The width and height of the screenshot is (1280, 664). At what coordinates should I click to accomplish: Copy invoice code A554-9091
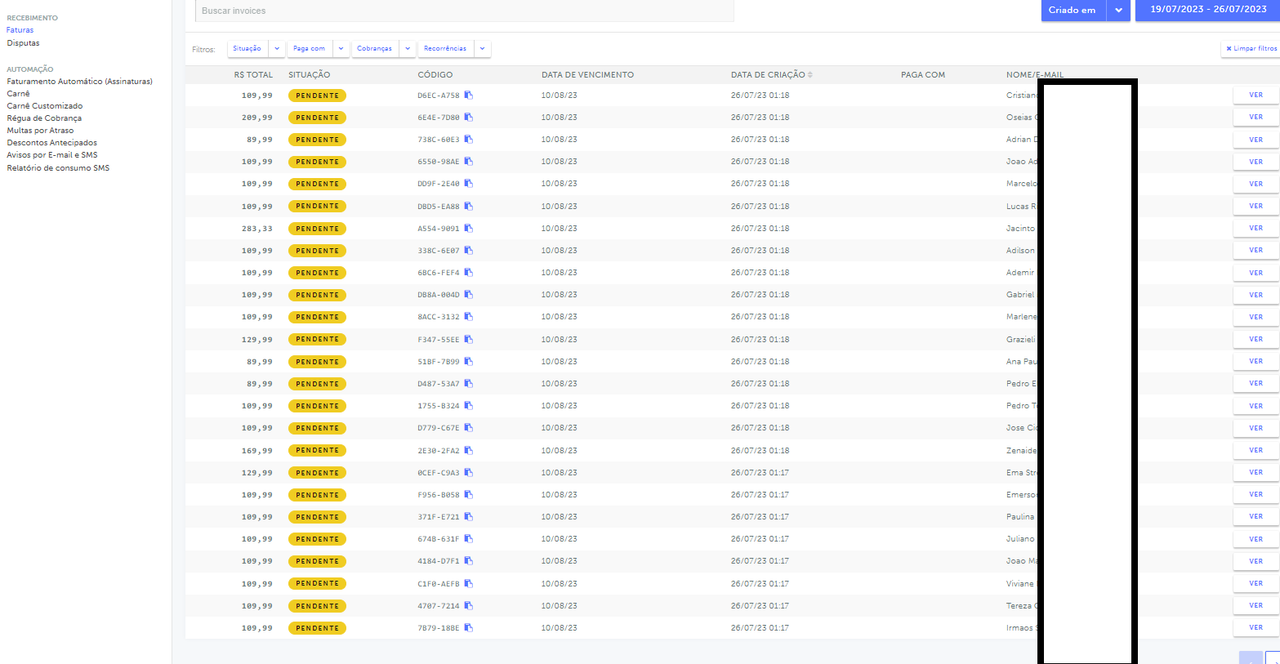(469, 228)
